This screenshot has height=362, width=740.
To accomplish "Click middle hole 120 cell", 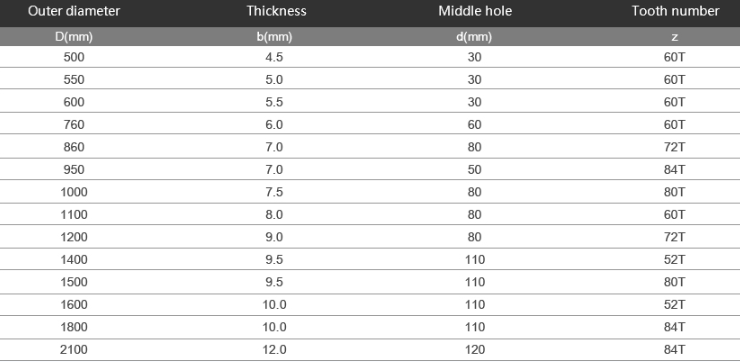I will [x=474, y=350].
